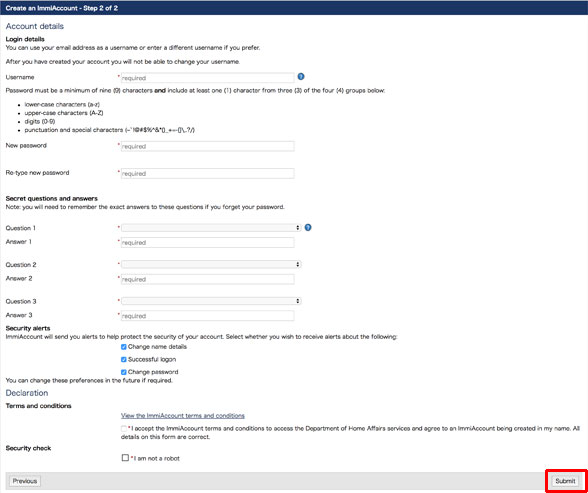The width and height of the screenshot is (588, 493).
Task: Click the Question 3 label
Action: tap(21, 301)
